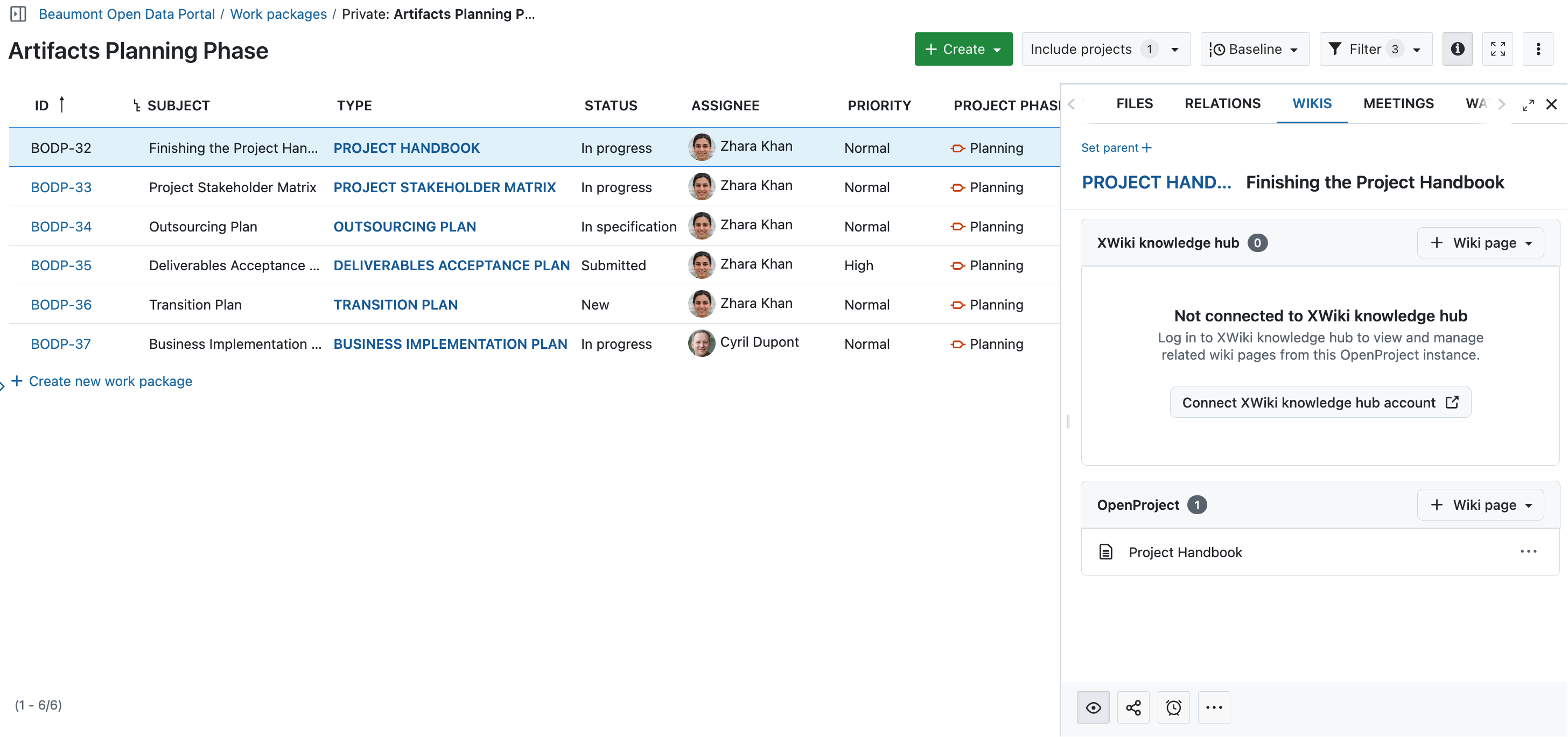Open the Include projects dropdown

[1105, 48]
